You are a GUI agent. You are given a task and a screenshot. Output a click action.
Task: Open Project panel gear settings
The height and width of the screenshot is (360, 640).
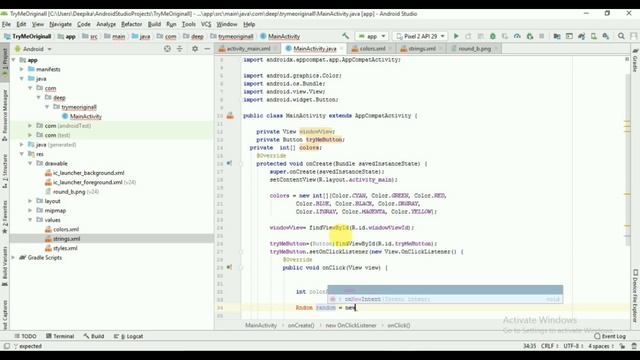click(195, 49)
